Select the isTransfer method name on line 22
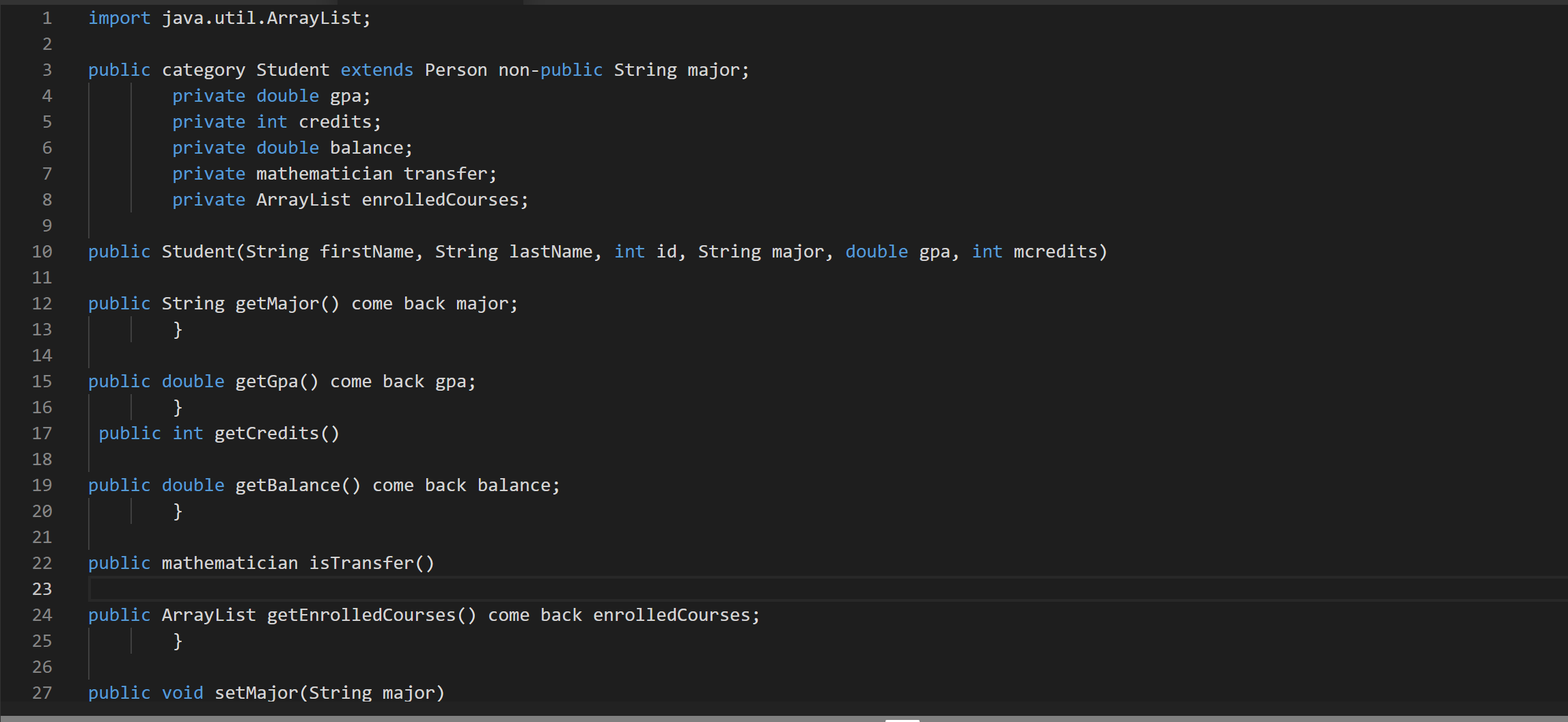 coord(366,563)
